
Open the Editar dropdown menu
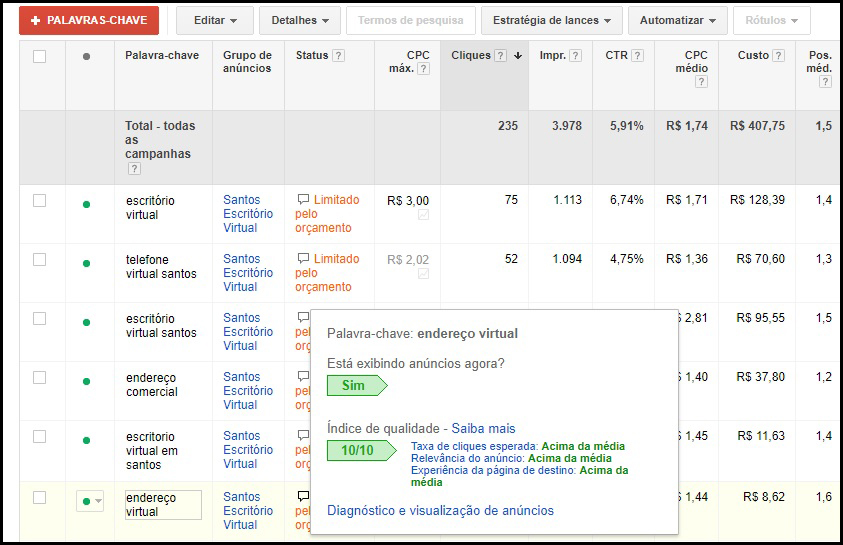pos(215,20)
